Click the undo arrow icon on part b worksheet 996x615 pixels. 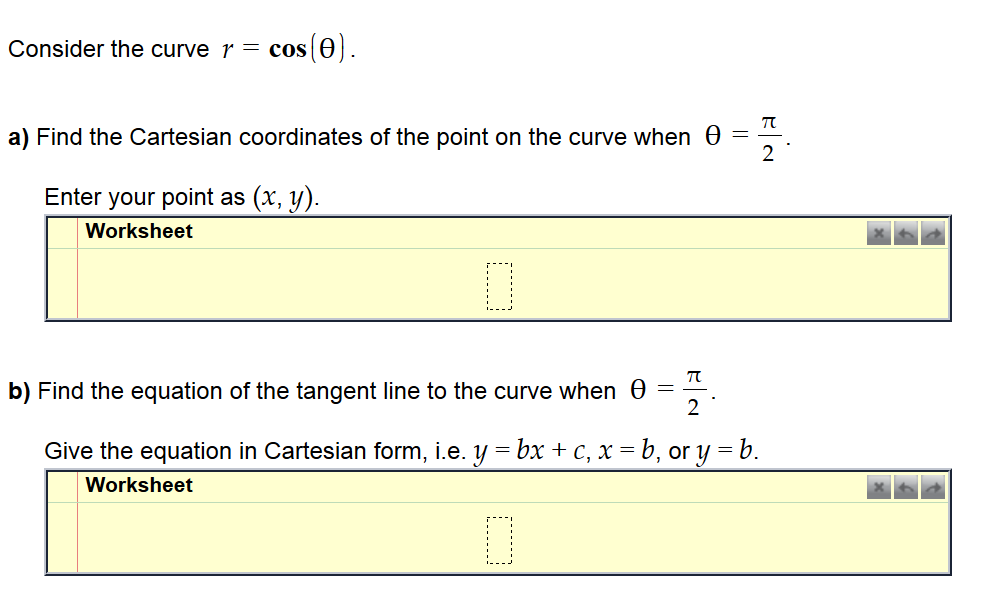pos(905,487)
